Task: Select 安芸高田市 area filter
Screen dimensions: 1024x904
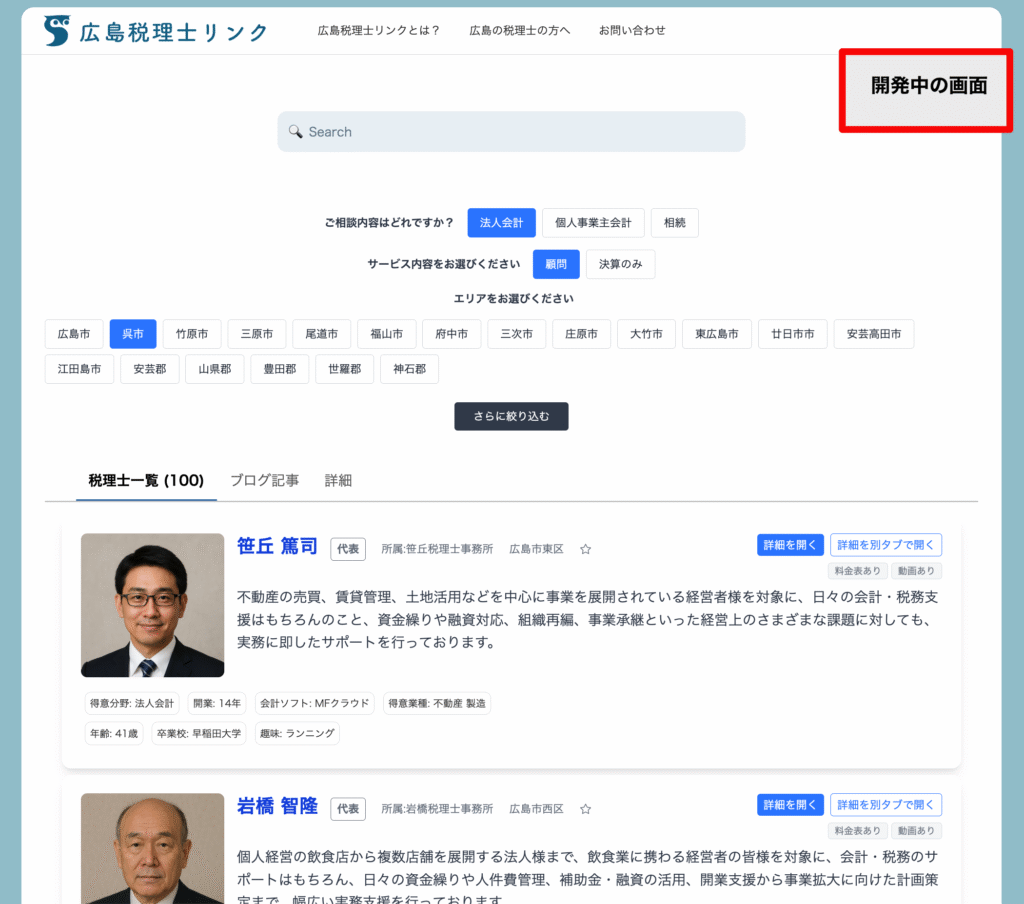Action: (x=874, y=334)
